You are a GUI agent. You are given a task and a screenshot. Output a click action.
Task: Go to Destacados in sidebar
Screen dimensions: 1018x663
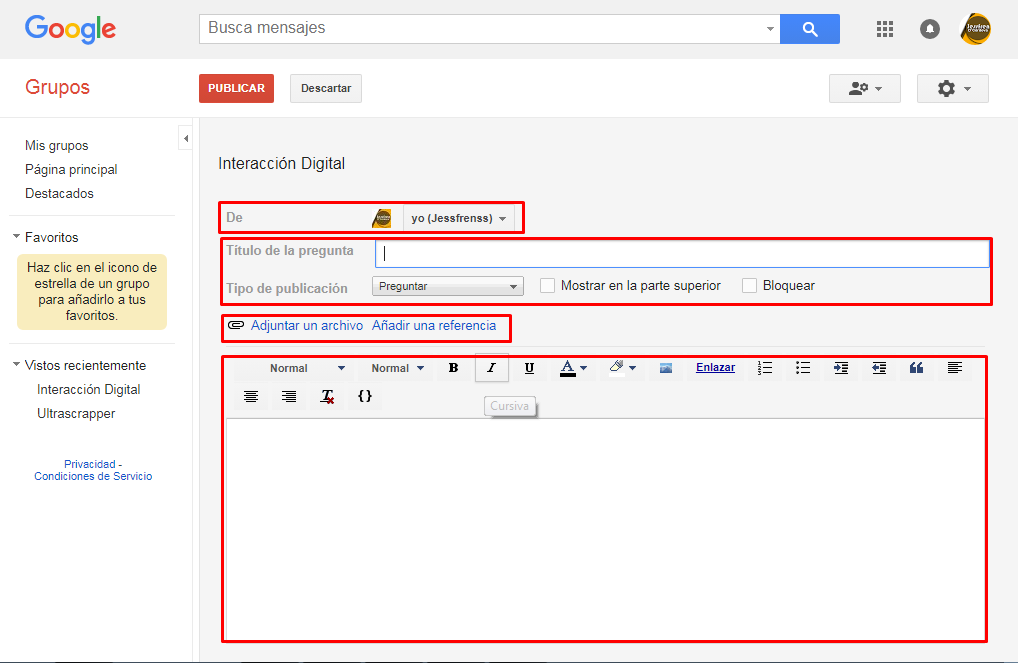click(x=59, y=194)
